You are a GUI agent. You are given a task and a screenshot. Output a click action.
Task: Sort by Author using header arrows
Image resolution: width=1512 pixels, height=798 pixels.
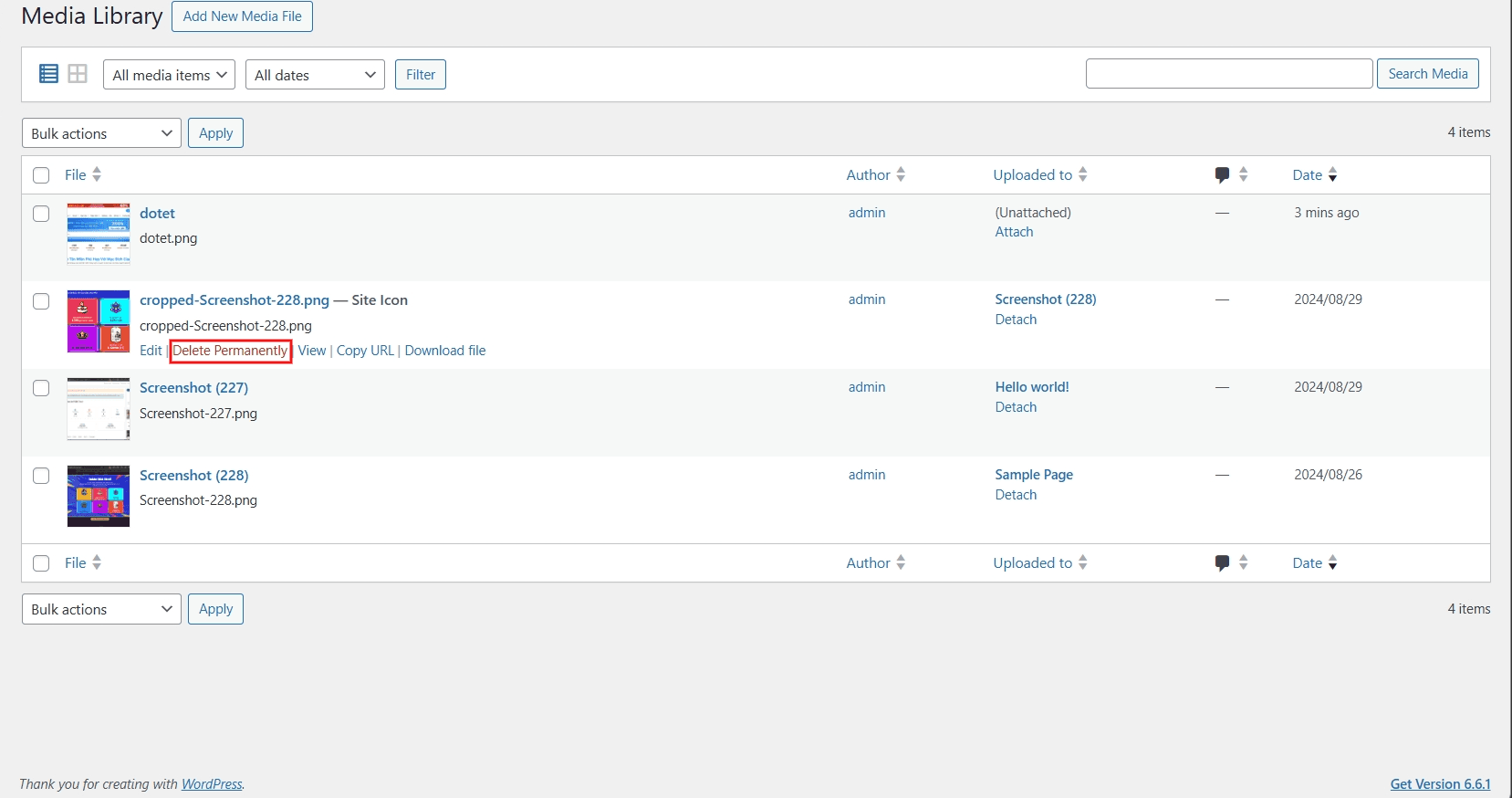click(901, 174)
